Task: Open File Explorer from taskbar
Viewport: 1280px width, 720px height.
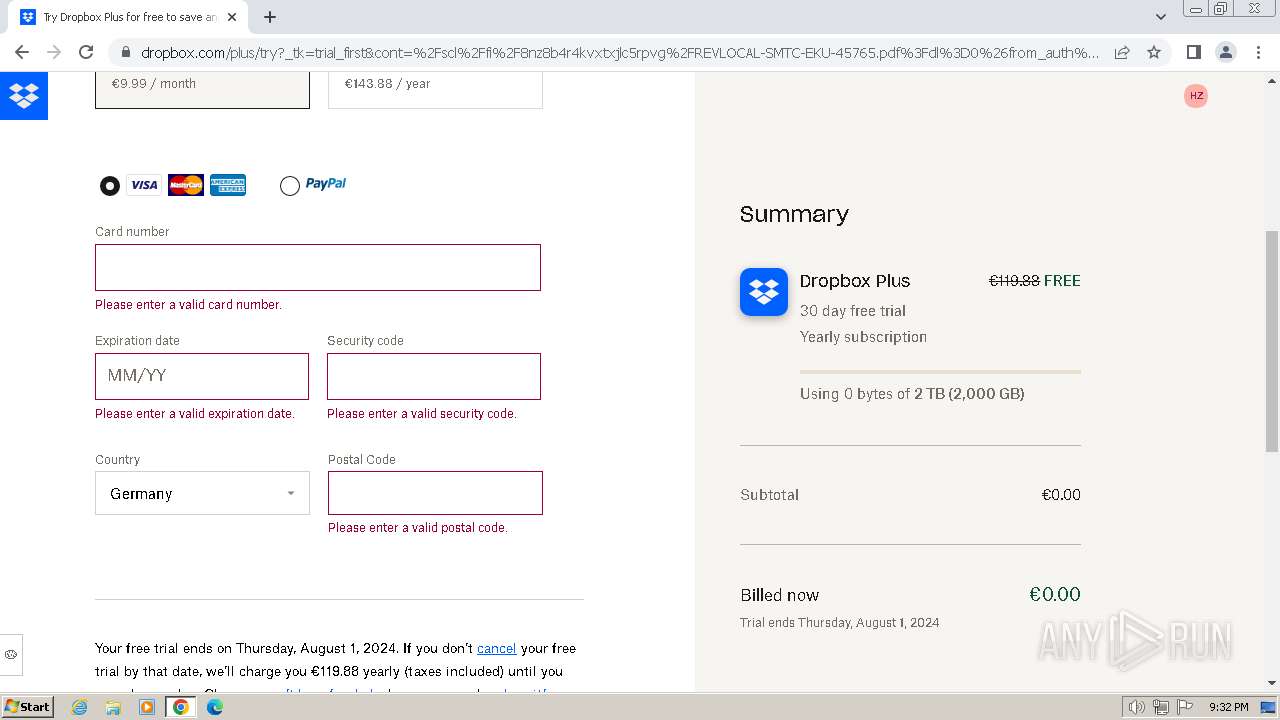Action: (113, 707)
